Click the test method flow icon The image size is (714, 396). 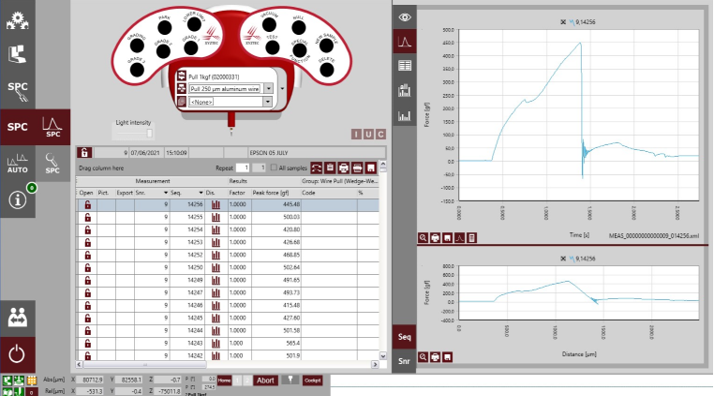point(182,88)
